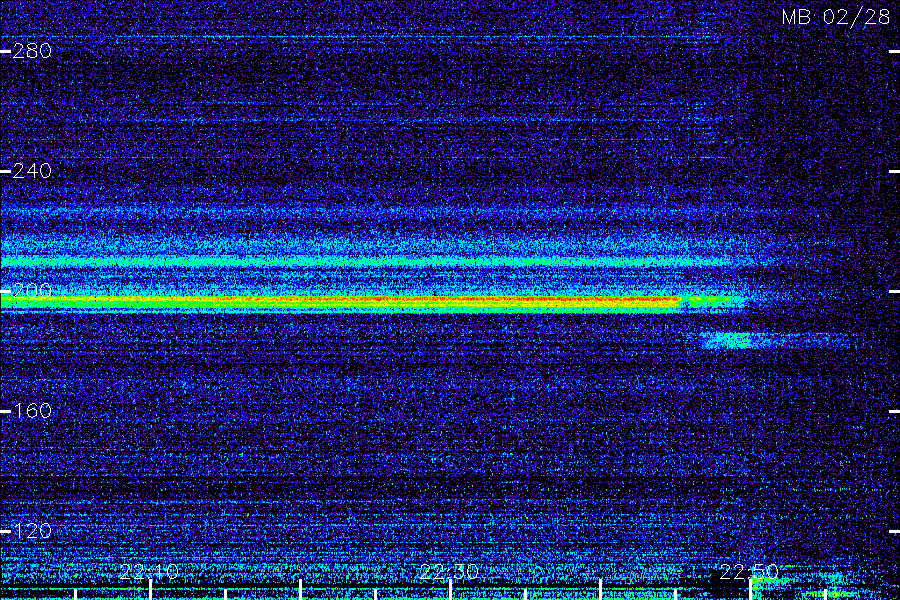The height and width of the screenshot is (600, 900).
Task: Click the 120 frequency axis label
Action: click(x=32, y=531)
